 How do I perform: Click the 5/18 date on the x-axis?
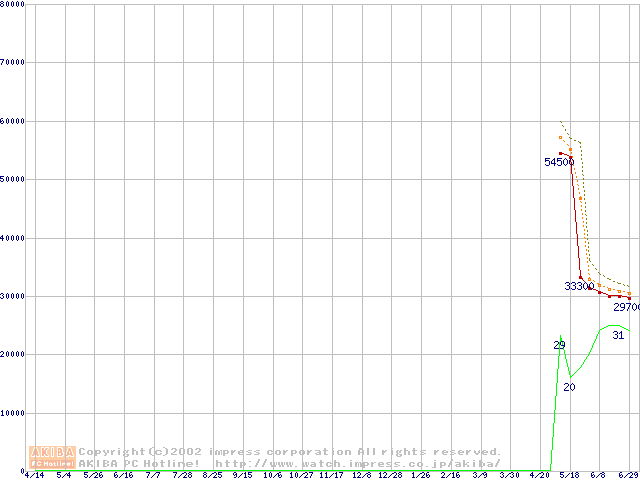[x=569, y=476]
